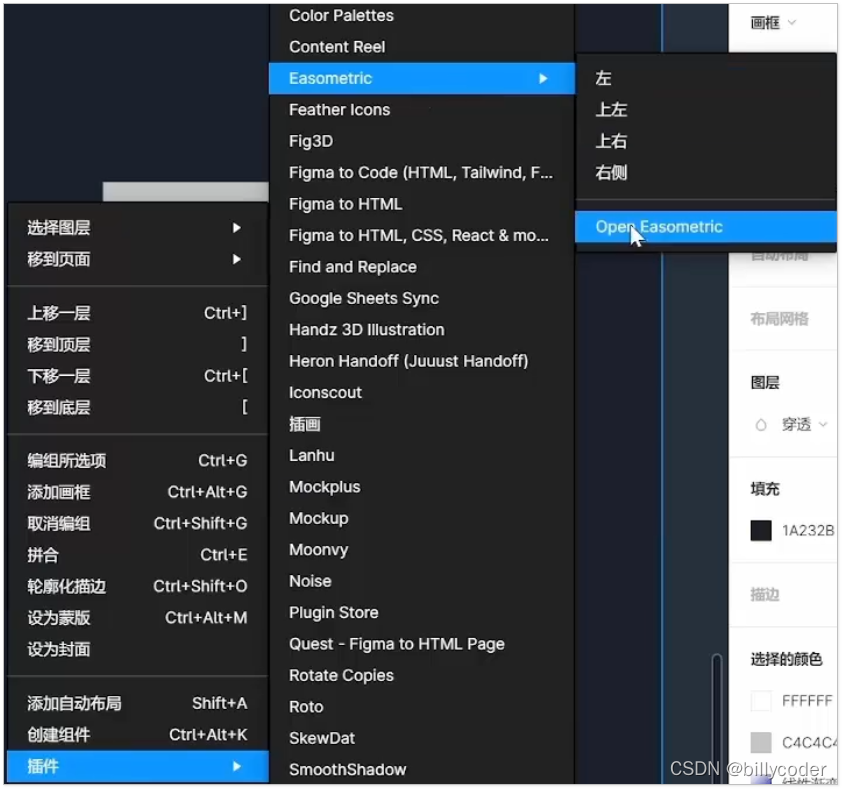This screenshot has height=789, width=842.
Task: Start the SkewDat plugin
Action: [x=422, y=739]
